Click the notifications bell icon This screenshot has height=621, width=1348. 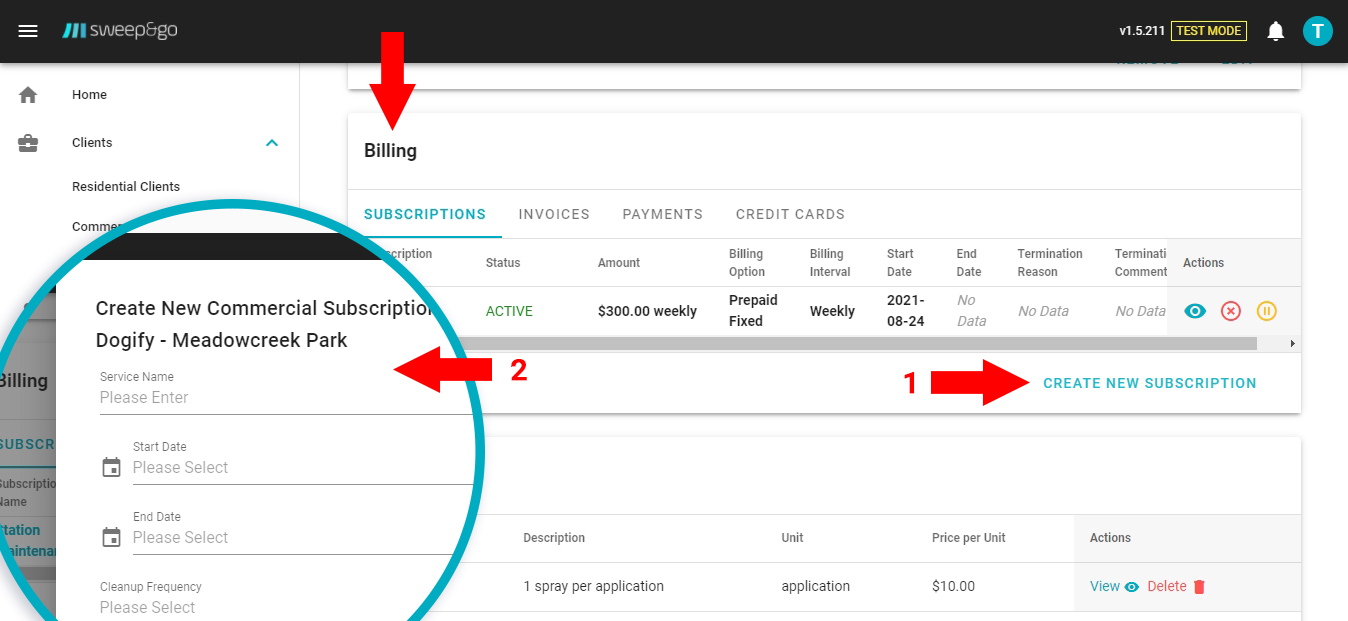click(1275, 31)
